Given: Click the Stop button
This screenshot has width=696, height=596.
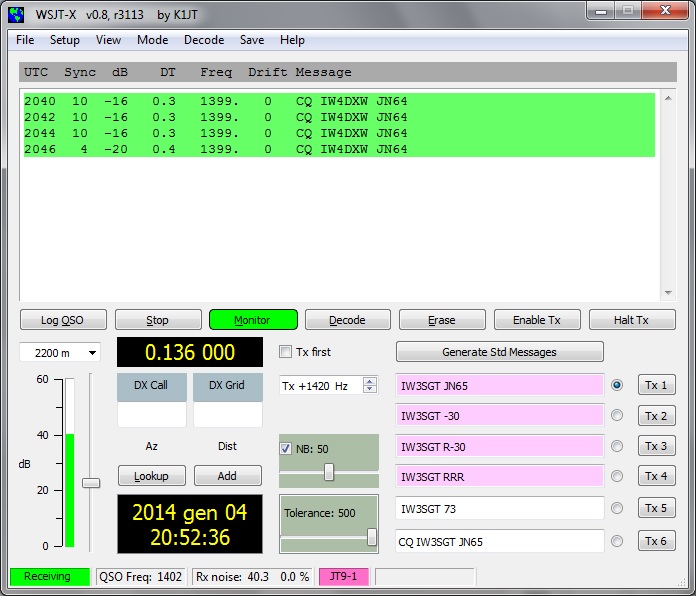Looking at the screenshot, I should pos(158,320).
